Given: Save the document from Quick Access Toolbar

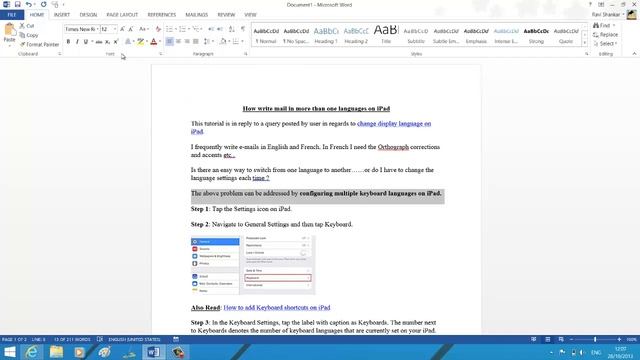Looking at the screenshot, I should (x=17, y=4).
